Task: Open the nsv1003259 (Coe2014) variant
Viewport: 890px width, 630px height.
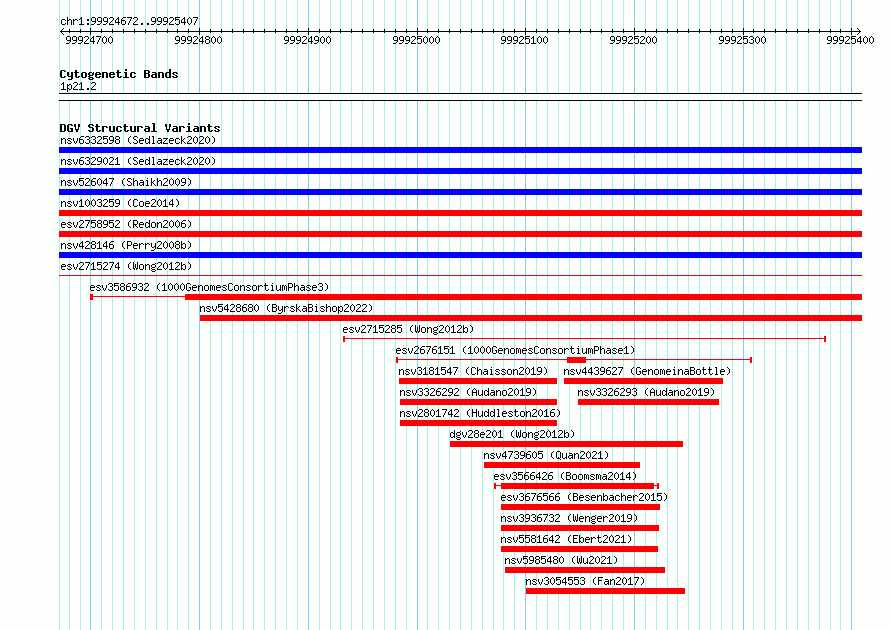Action: pyautogui.click(x=120, y=203)
